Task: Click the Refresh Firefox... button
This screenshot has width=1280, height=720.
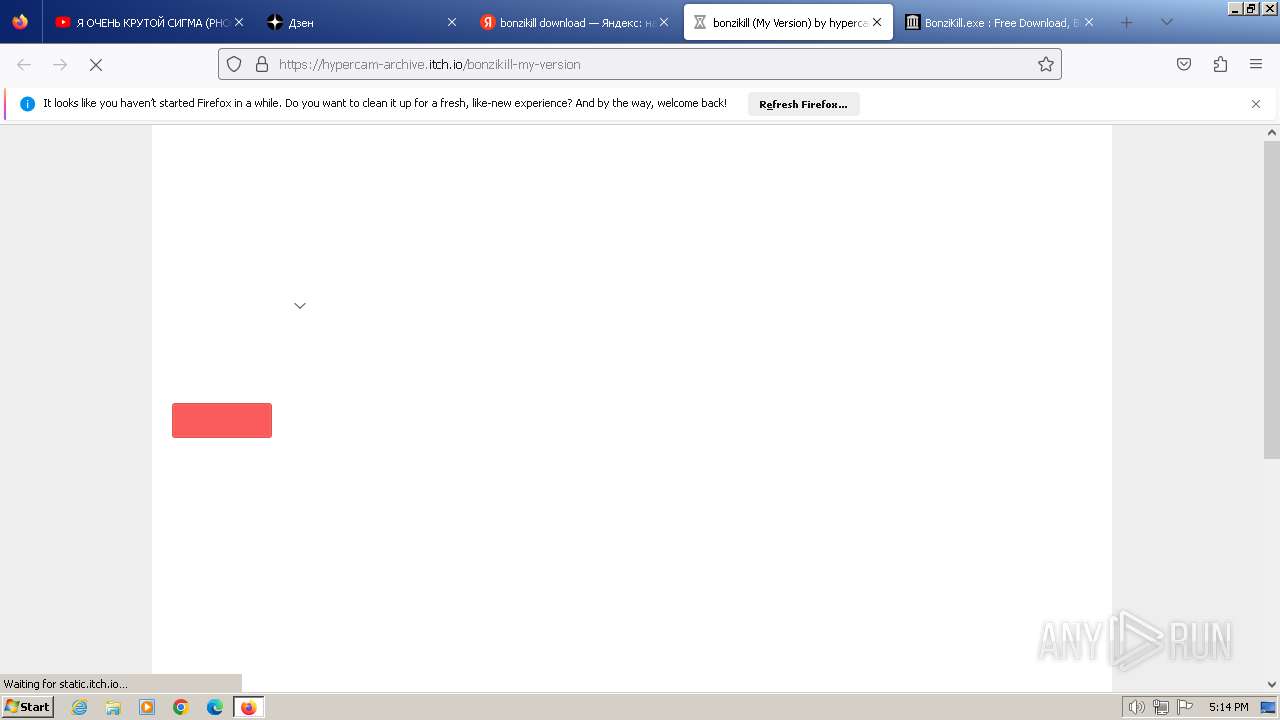Action: click(x=803, y=104)
